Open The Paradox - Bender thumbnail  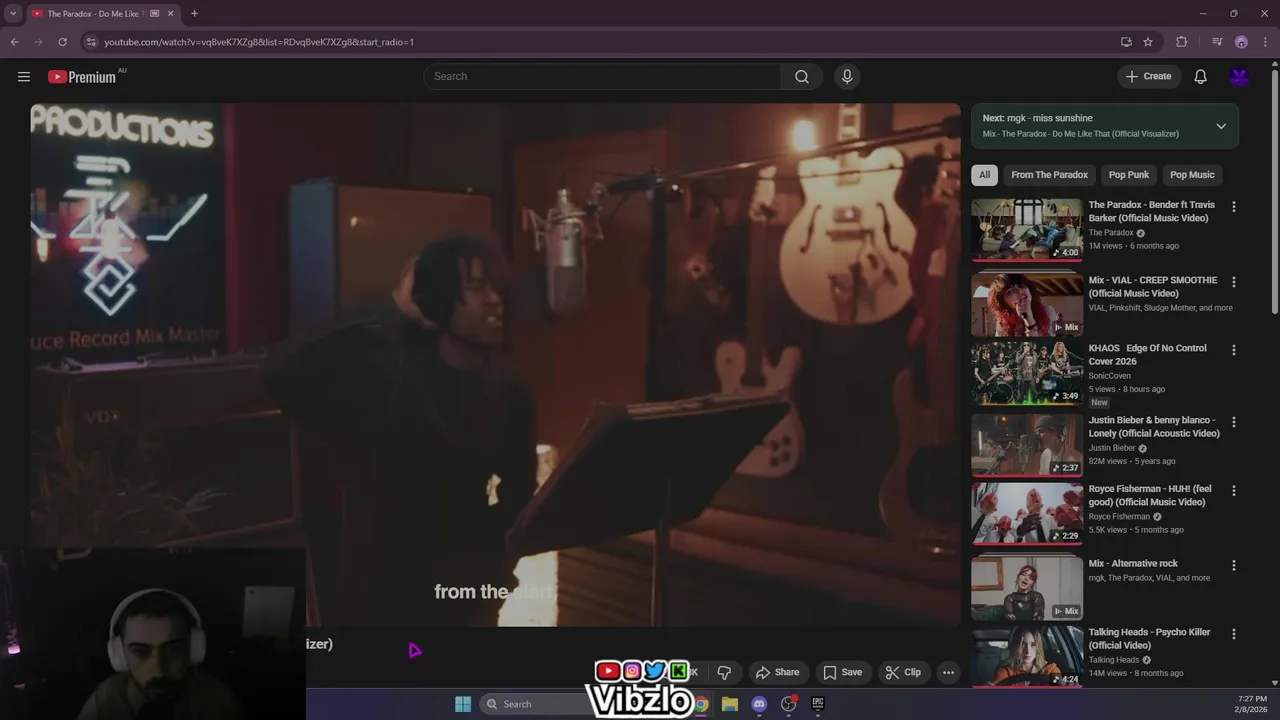point(1027,229)
